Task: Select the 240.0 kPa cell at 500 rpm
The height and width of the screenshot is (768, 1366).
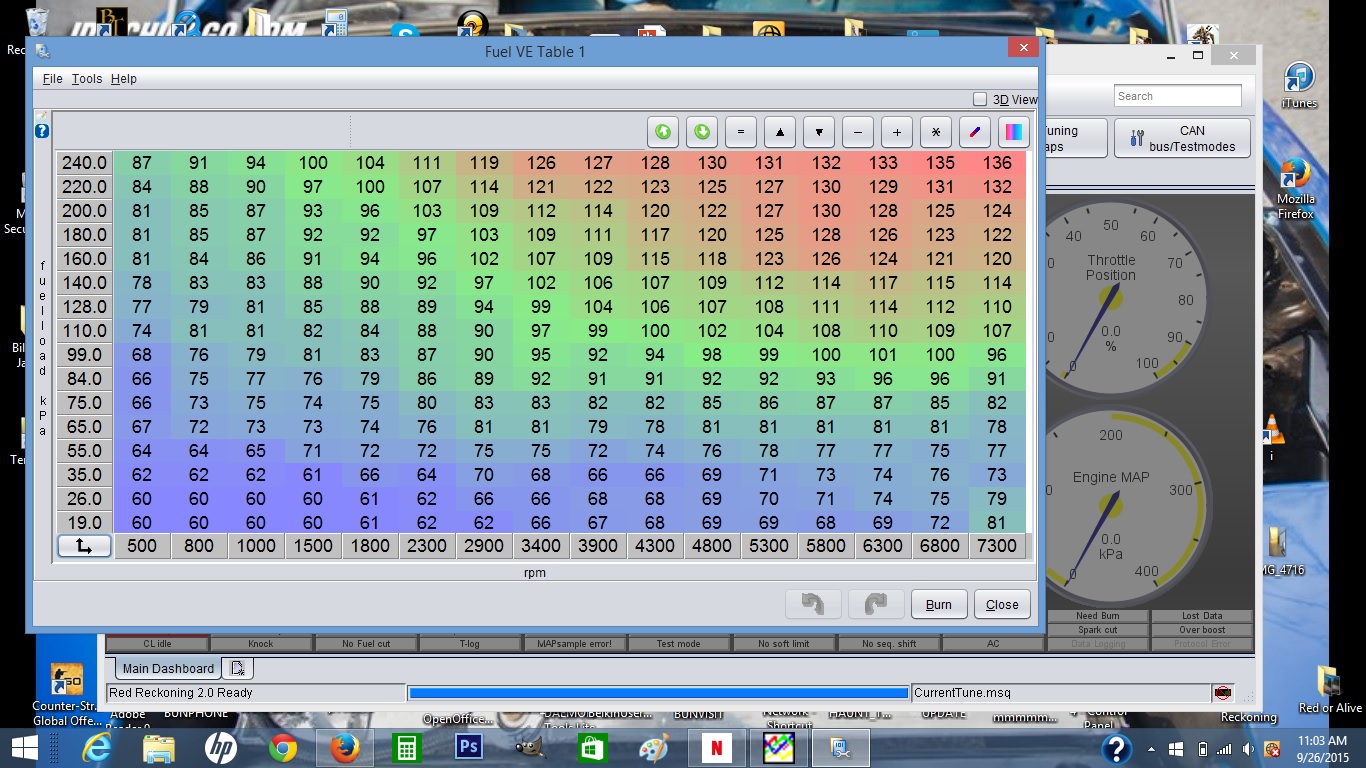Action: [x=141, y=163]
